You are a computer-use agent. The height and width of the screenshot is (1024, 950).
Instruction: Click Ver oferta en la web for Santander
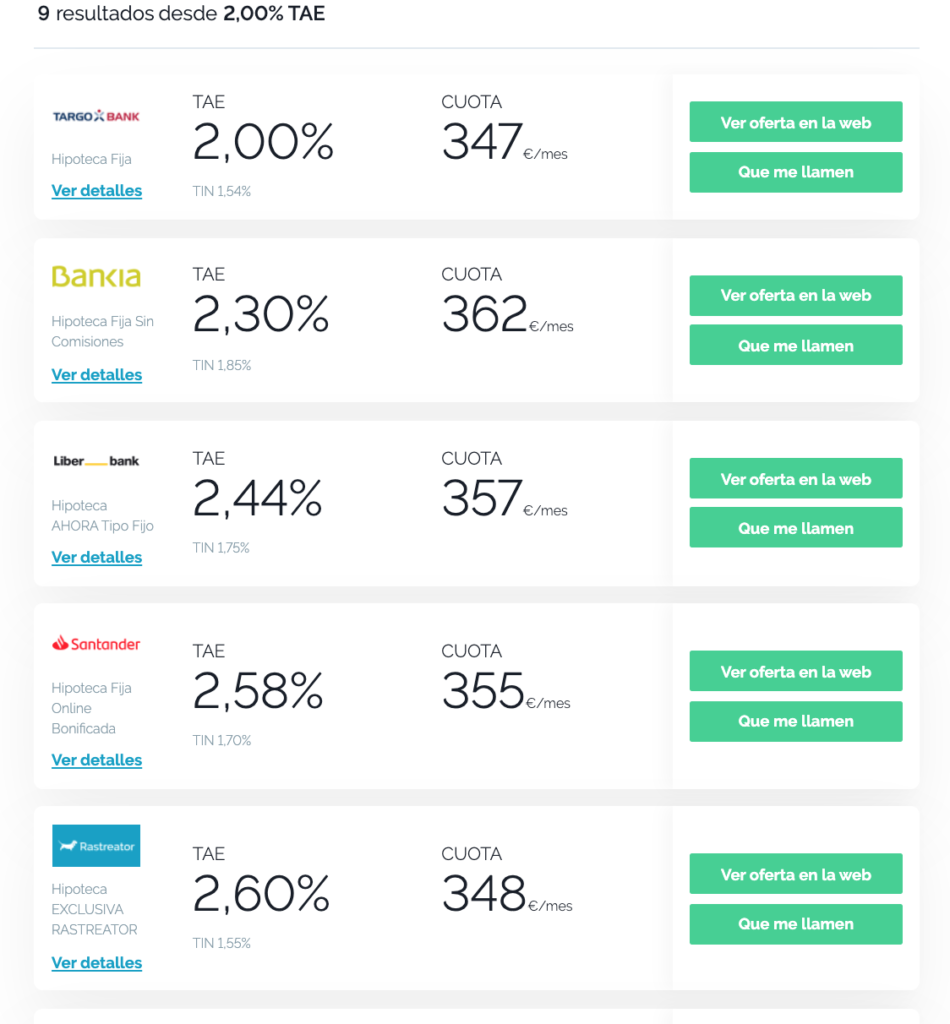coord(796,671)
